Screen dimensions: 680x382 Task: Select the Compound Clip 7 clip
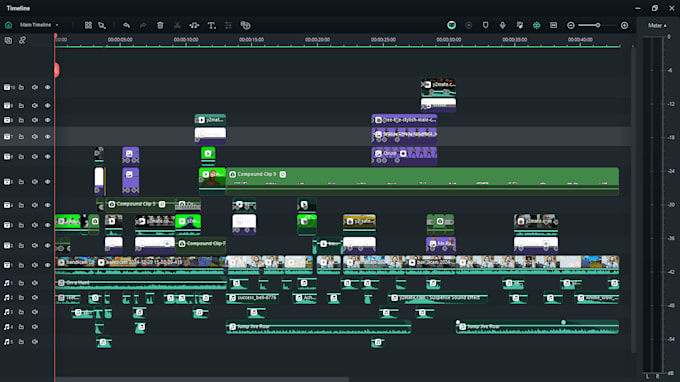click(200, 245)
